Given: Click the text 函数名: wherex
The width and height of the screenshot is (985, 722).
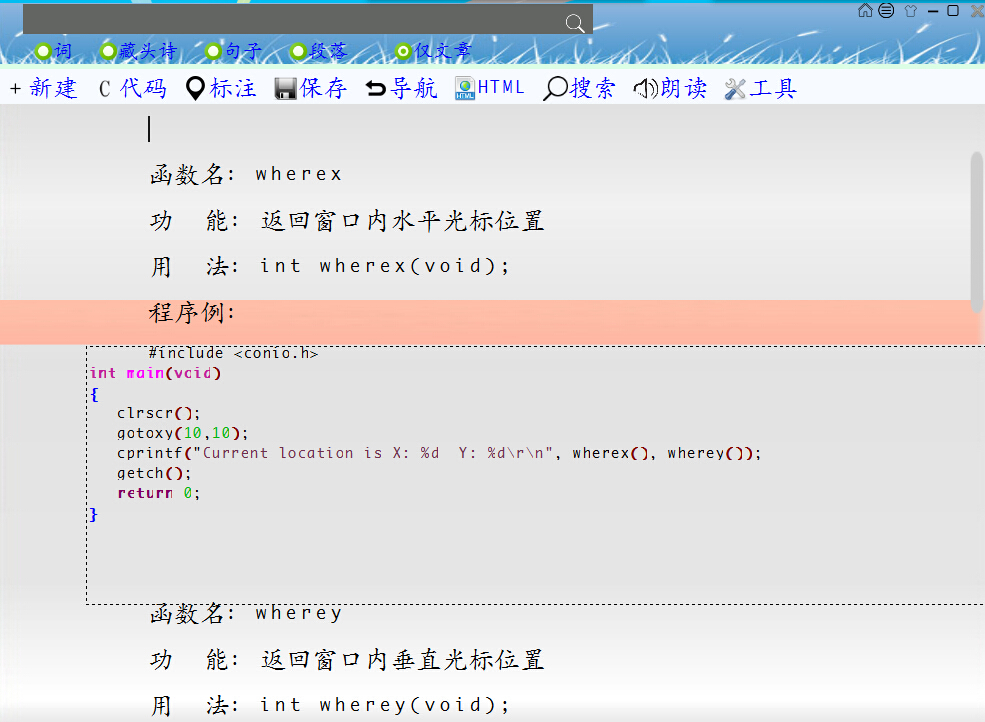Looking at the screenshot, I should pyautogui.click(x=246, y=174).
